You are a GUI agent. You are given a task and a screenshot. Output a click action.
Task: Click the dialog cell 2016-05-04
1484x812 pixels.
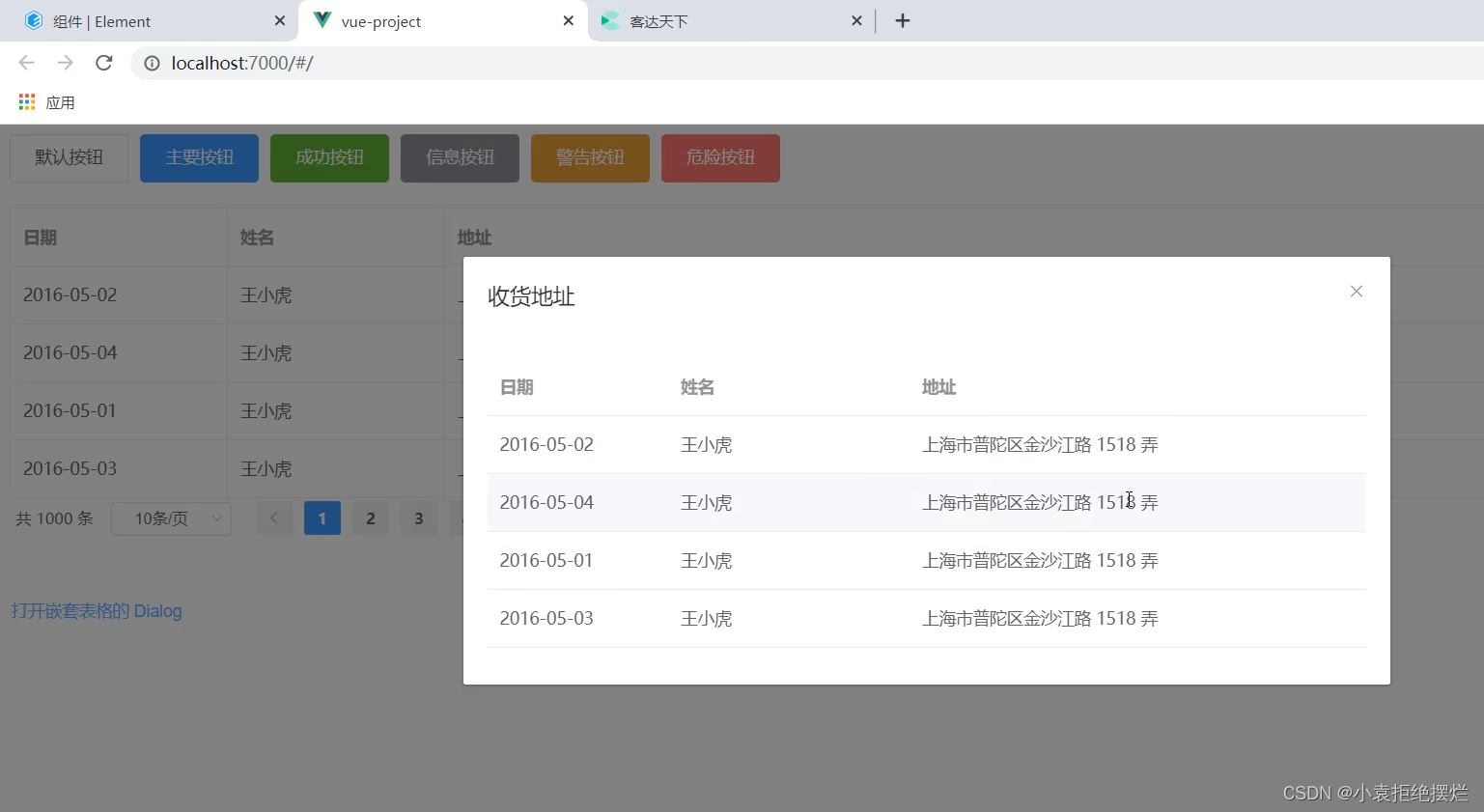[x=546, y=503]
